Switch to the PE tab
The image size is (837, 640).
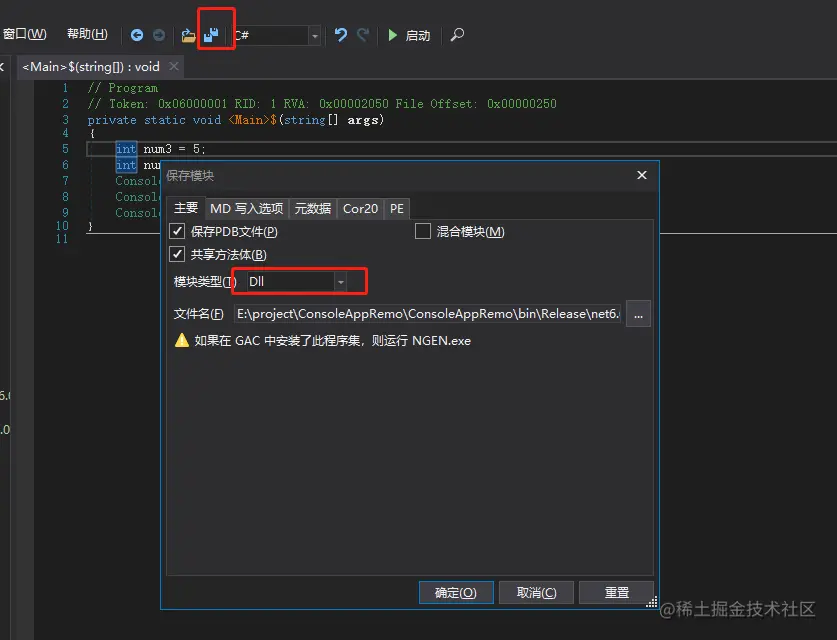[x=397, y=209]
